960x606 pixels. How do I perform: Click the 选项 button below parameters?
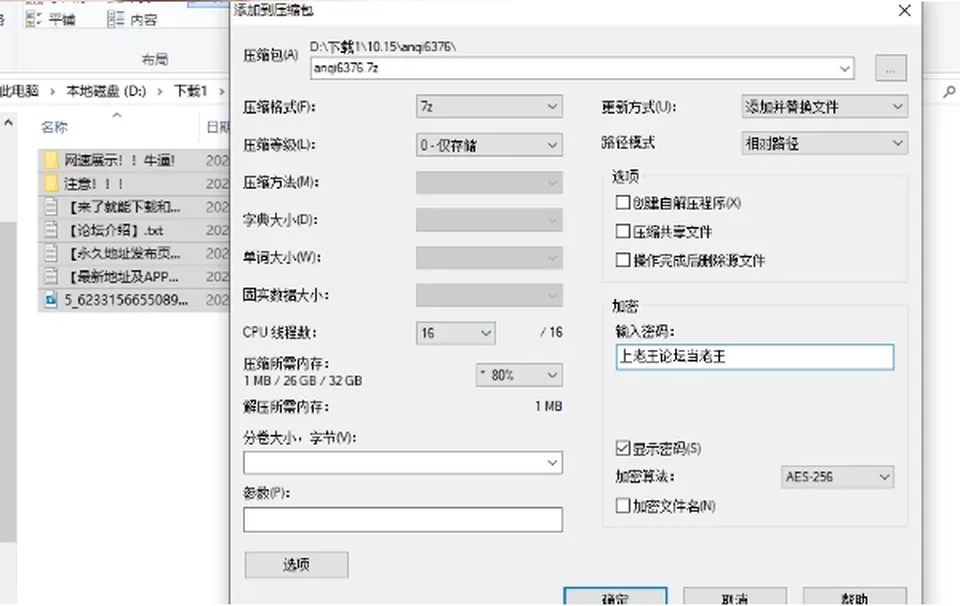297,565
